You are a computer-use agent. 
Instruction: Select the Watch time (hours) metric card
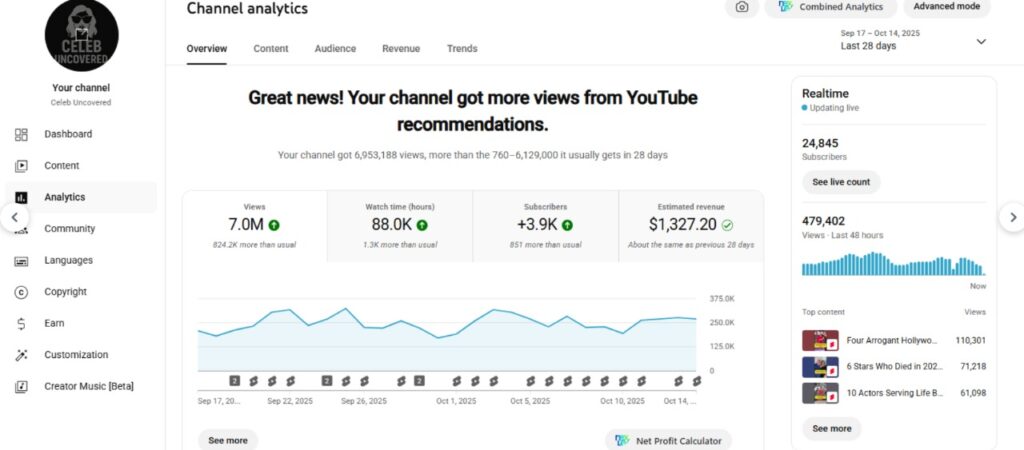[400, 226]
